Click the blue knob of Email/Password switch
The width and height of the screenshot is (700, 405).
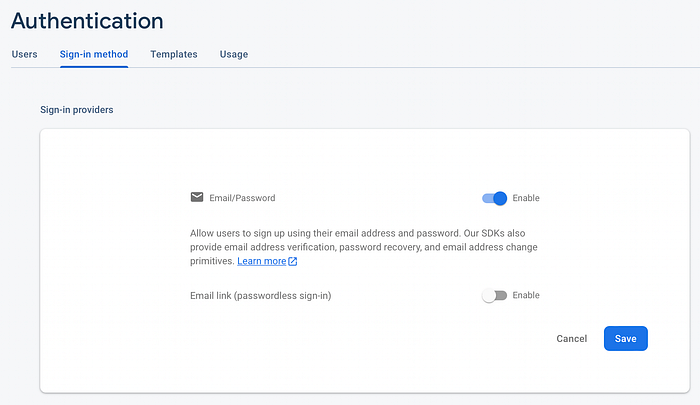click(x=500, y=198)
